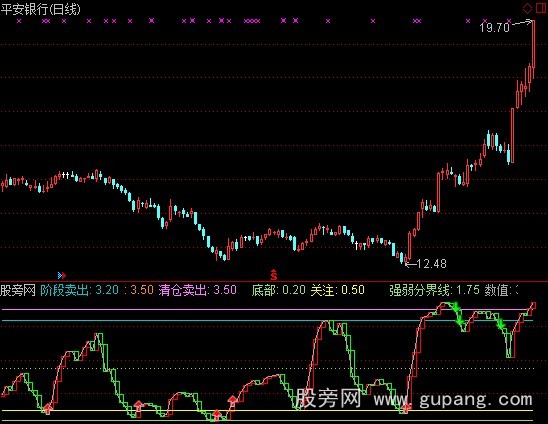Click the leftmost red up arrow in indicator
Image resolution: width=548 pixels, height=424 pixels.
point(47,408)
